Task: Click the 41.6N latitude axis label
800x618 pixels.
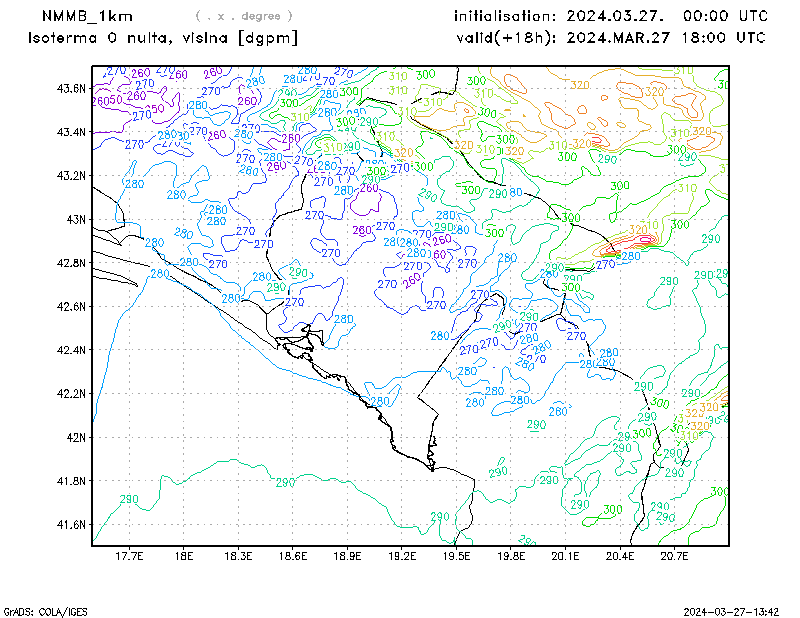Action: (x=71, y=525)
